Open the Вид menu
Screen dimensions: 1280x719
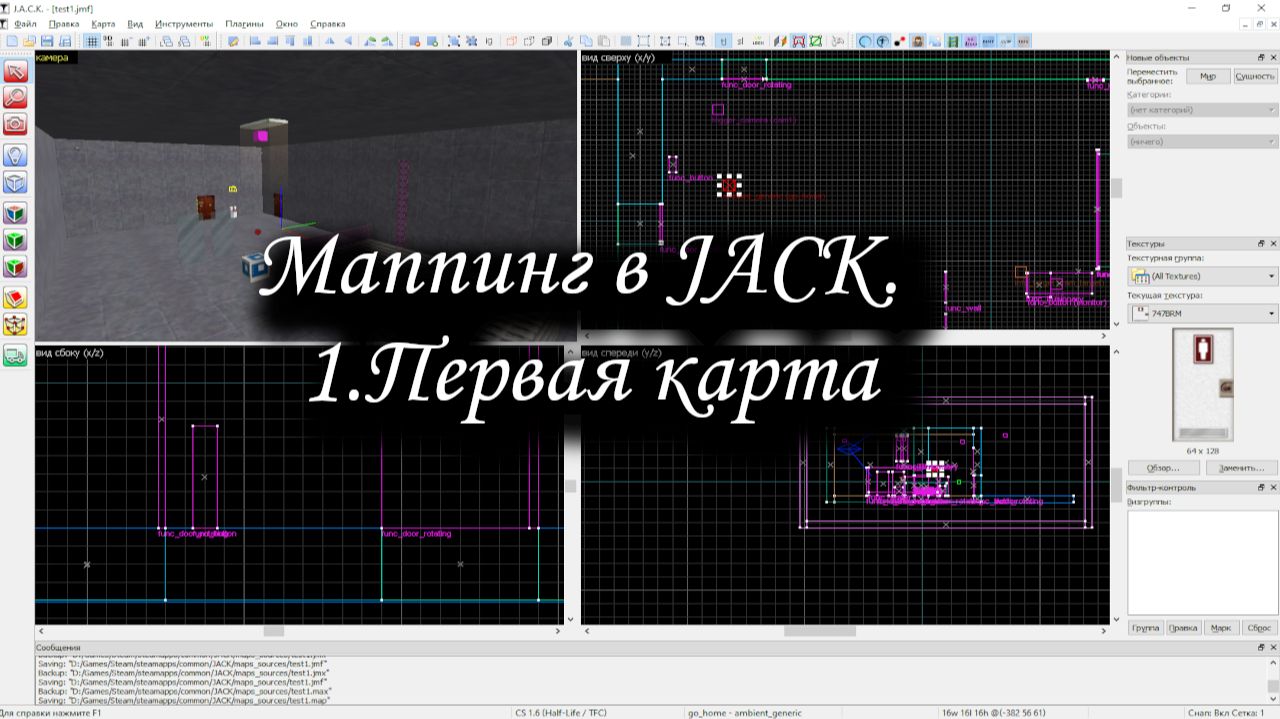click(135, 23)
